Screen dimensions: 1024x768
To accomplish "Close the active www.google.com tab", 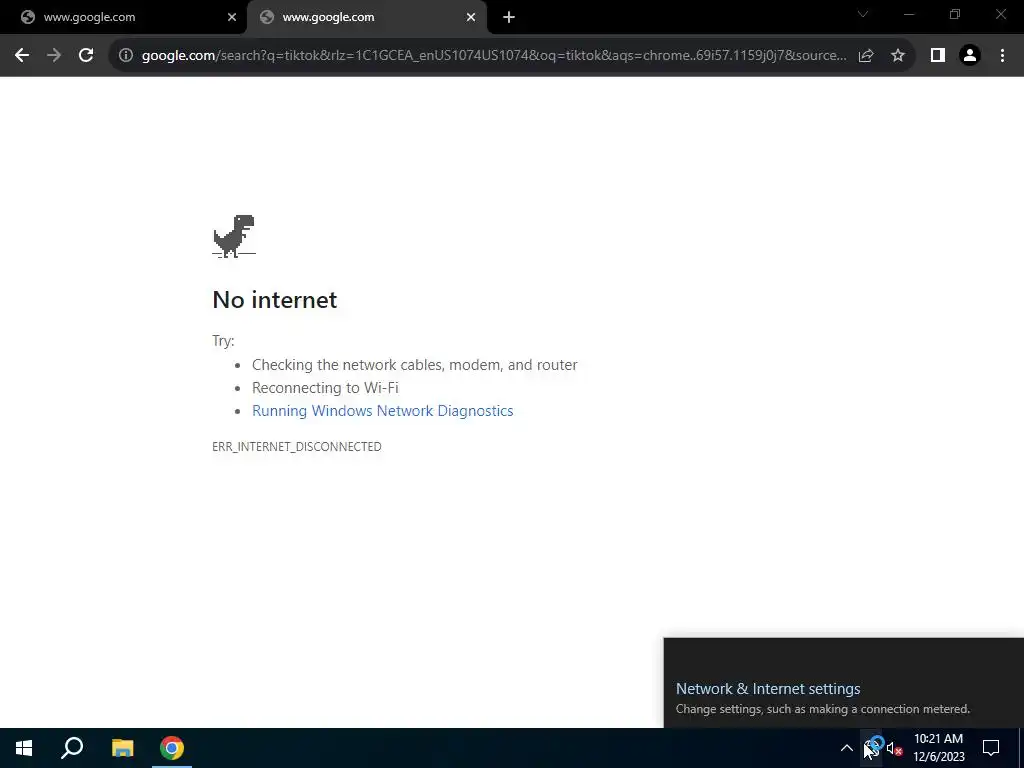I will click(x=471, y=17).
